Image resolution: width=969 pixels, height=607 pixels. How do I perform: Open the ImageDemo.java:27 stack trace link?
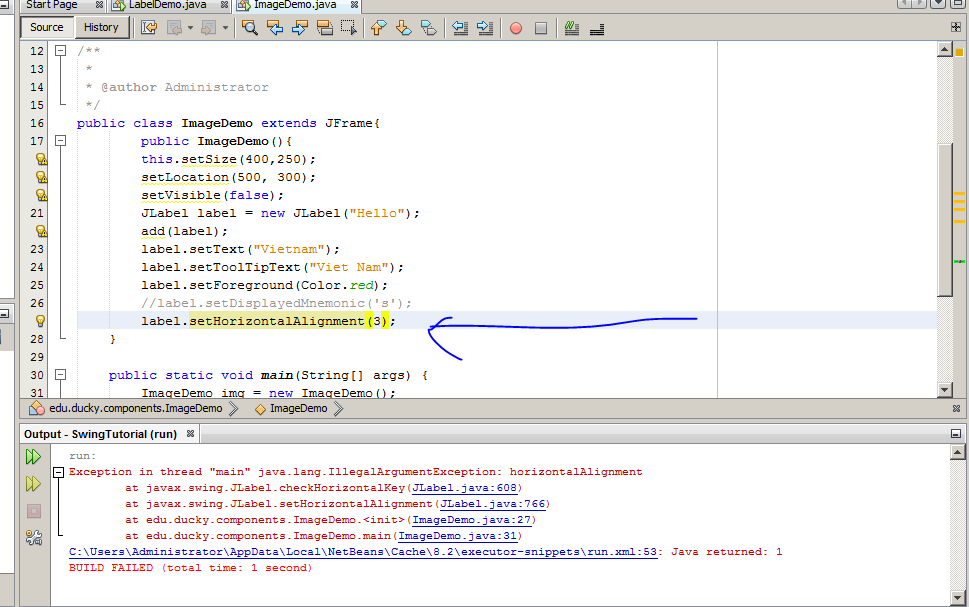474,520
